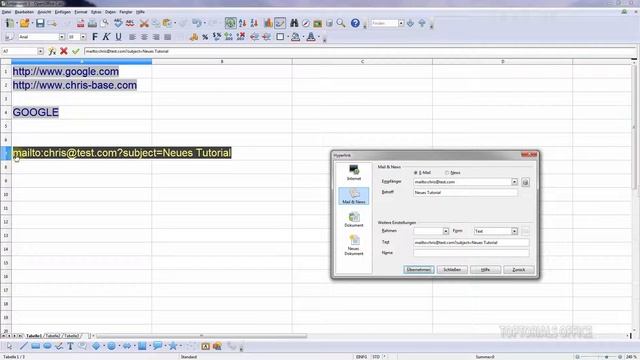Click the Zurück button
Image resolution: width=640 pixels, height=360 pixels.
[x=518, y=270]
